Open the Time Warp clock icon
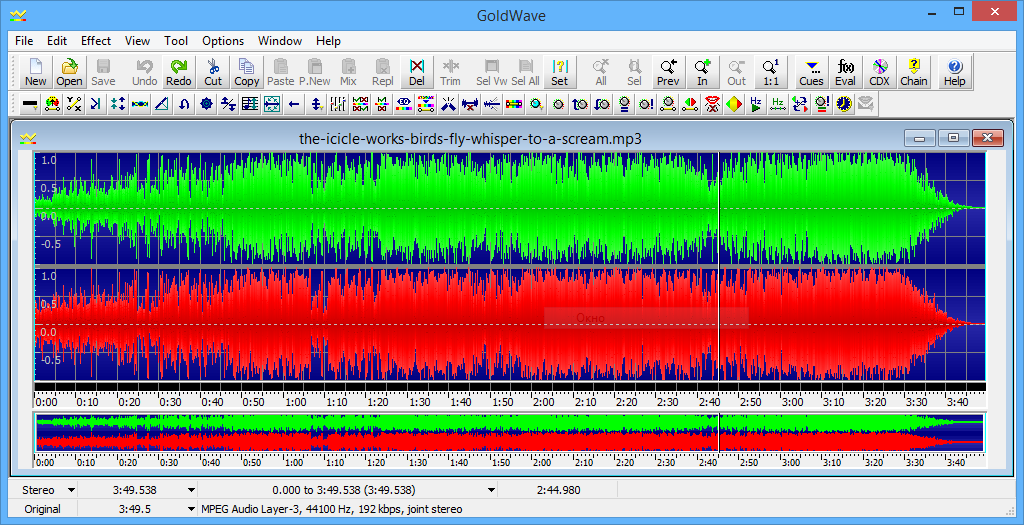 pos(844,104)
